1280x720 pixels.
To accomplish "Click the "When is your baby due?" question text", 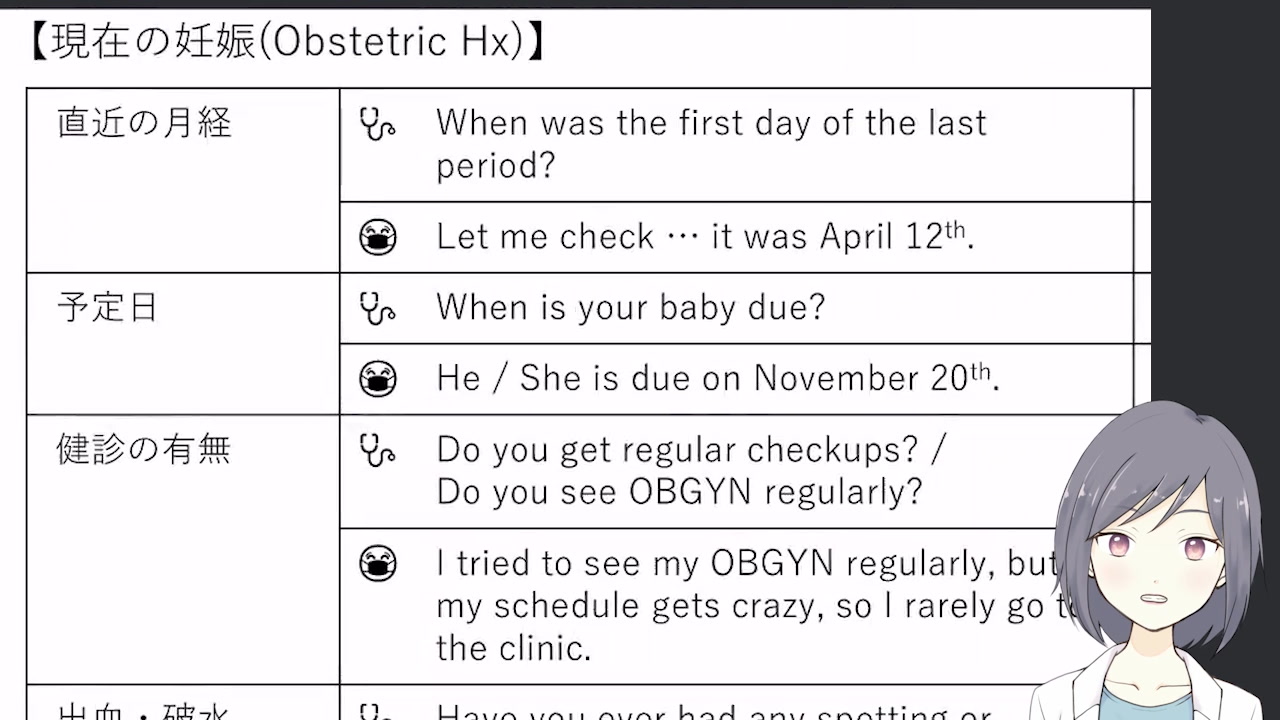I will [x=630, y=308].
